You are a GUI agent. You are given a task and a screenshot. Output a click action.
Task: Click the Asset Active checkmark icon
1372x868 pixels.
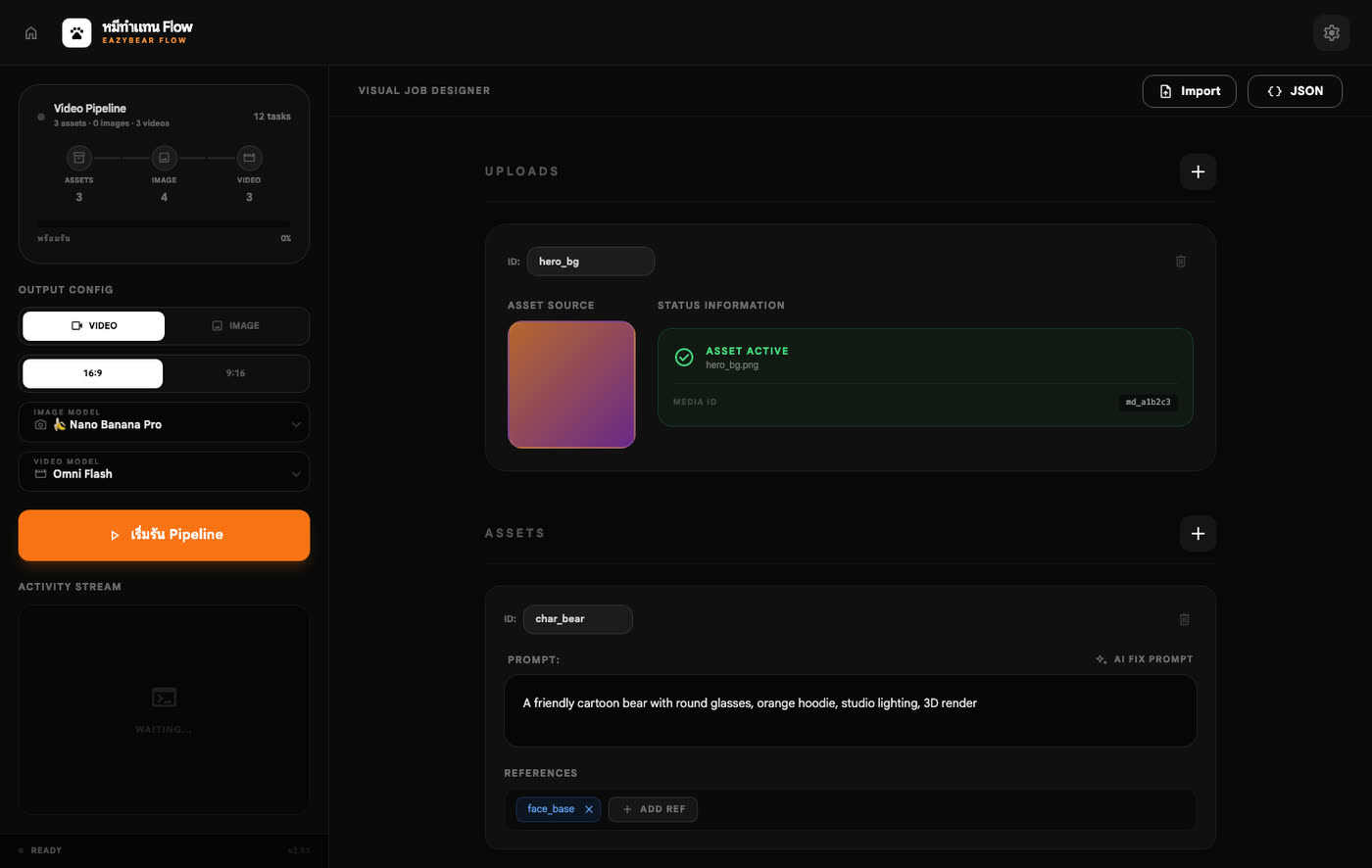pos(684,358)
